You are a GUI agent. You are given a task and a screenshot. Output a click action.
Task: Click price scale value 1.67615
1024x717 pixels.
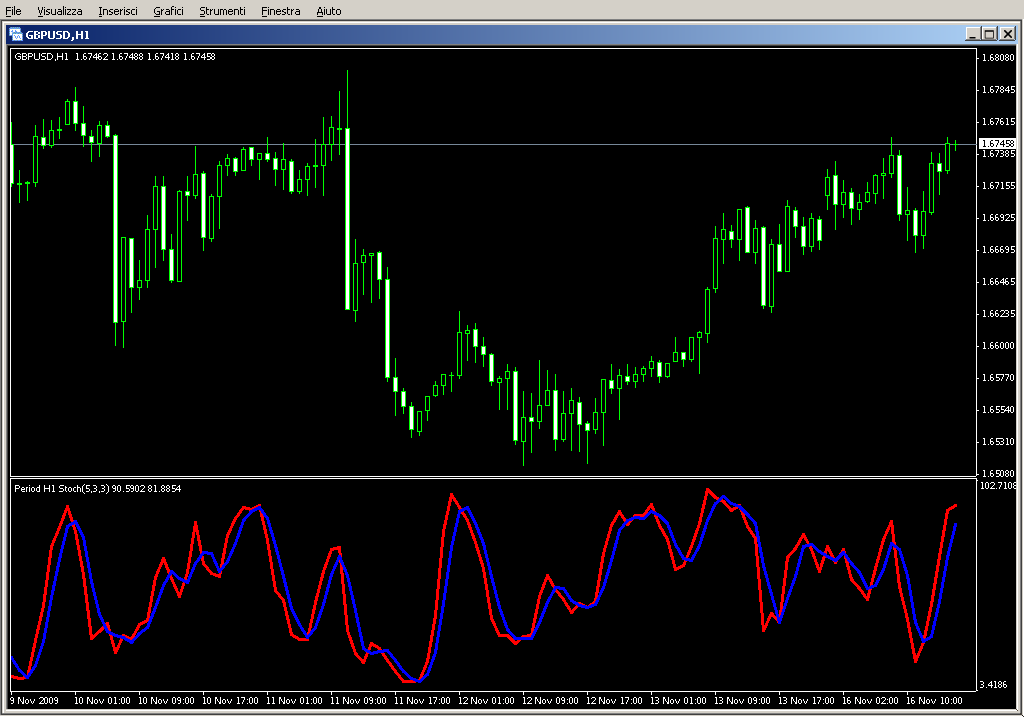click(999, 121)
